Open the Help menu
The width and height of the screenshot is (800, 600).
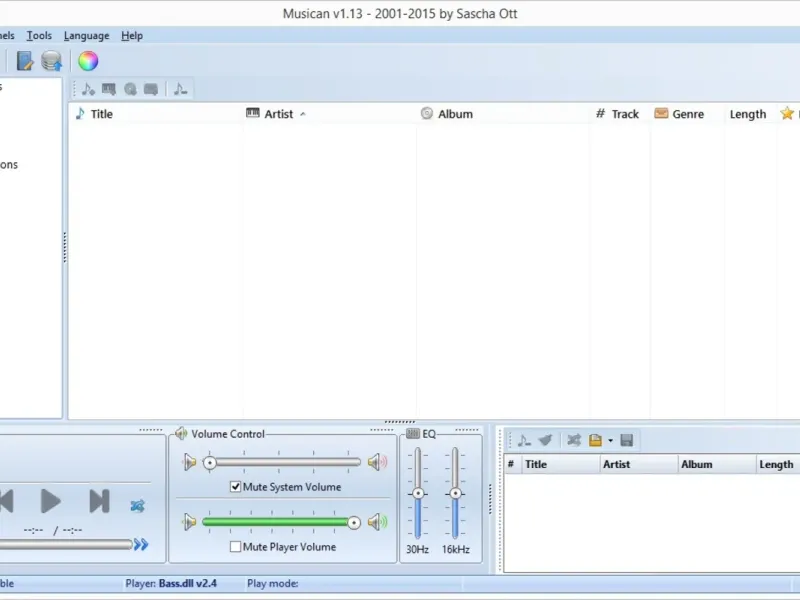click(132, 36)
